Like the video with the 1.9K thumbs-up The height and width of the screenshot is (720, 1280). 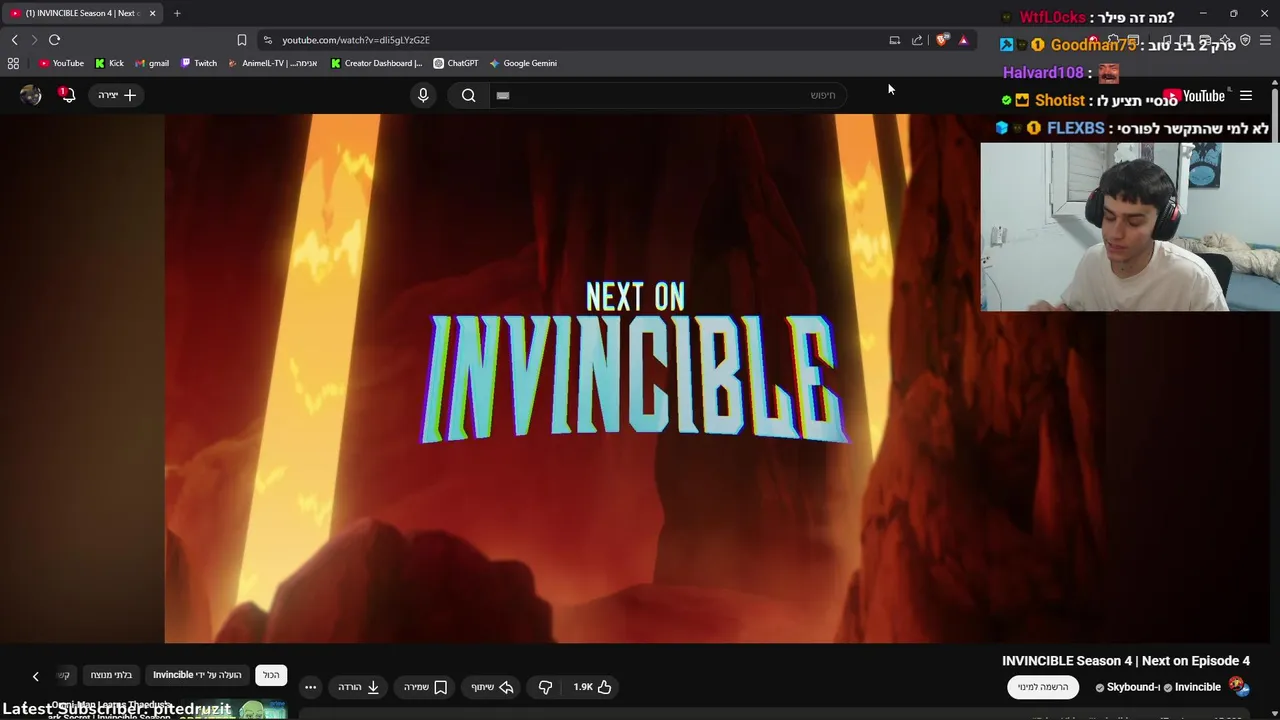coord(593,687)
